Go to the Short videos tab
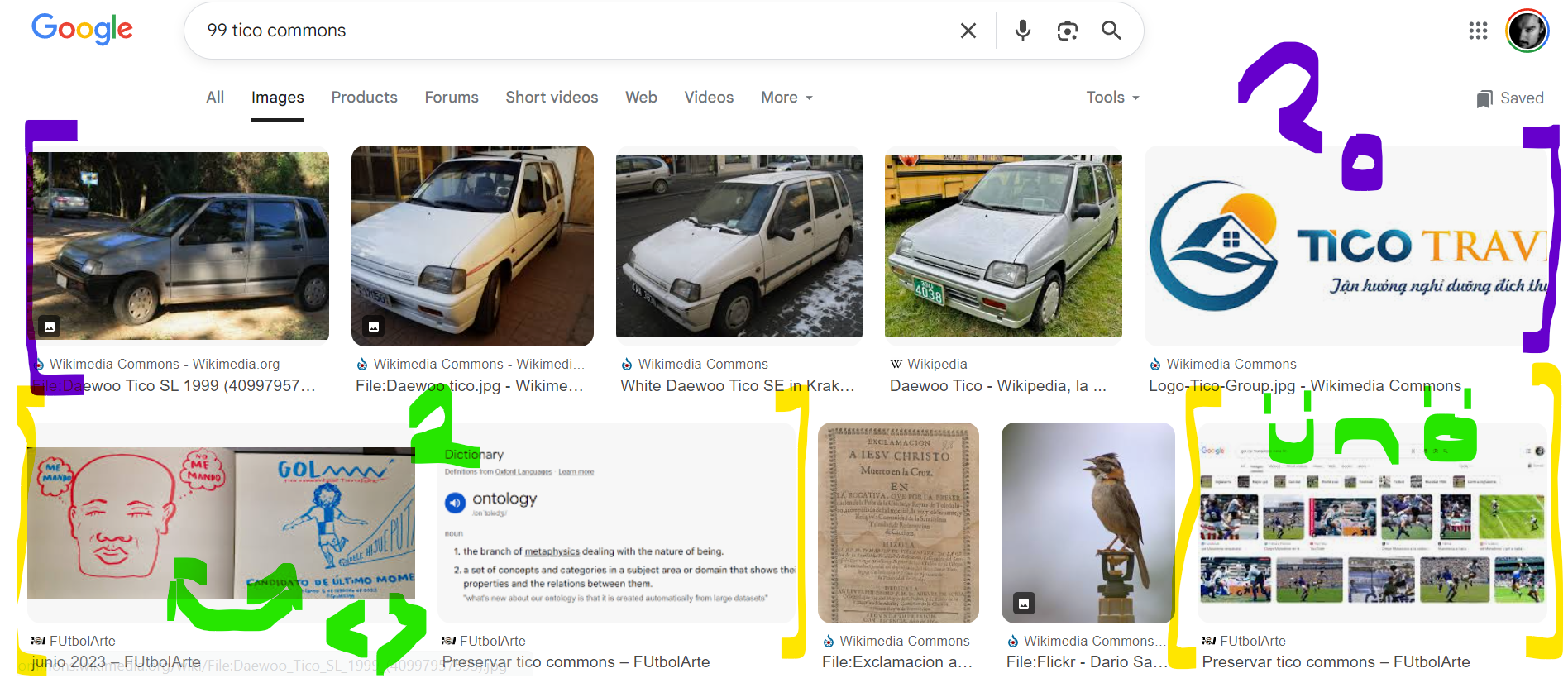 coord(552,98)
